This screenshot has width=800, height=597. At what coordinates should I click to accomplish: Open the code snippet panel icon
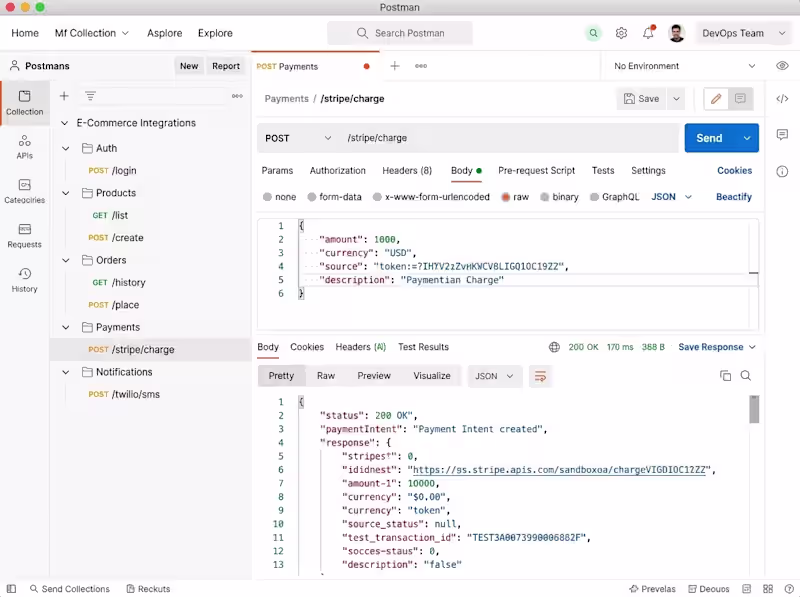tap(782, 98)
